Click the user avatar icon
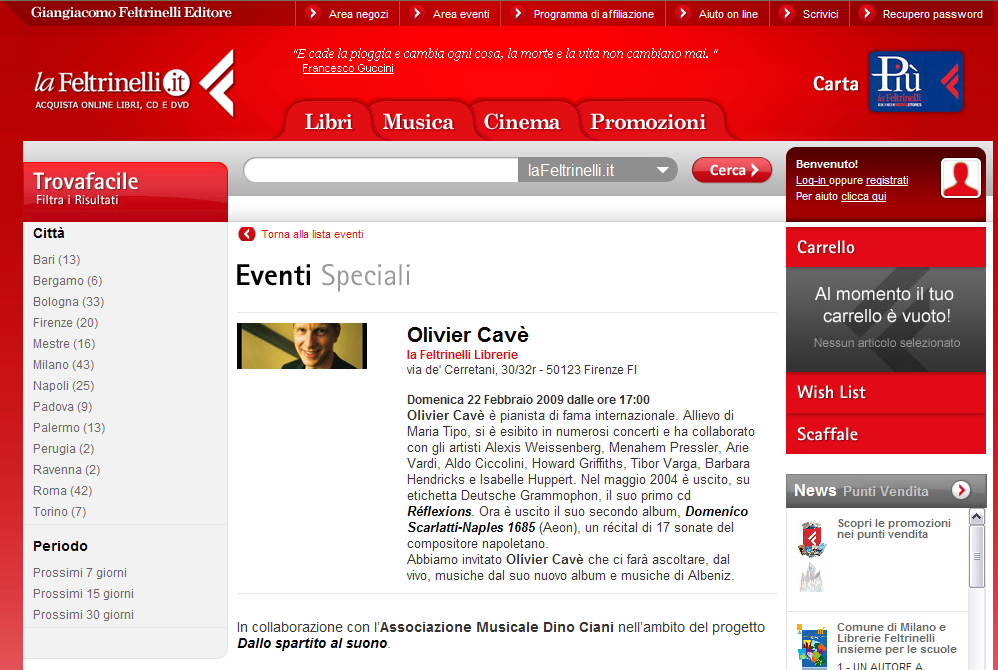The width and height of the screenshot is (998, 670). 960,178
